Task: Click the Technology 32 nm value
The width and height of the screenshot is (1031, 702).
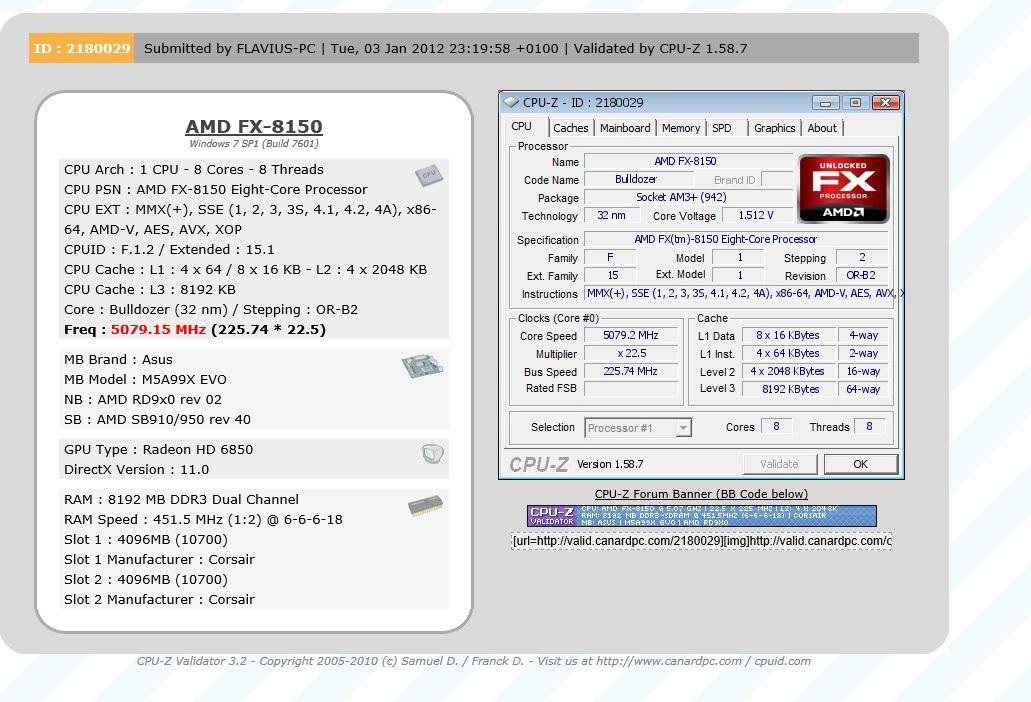Action: tap(611, 215)
